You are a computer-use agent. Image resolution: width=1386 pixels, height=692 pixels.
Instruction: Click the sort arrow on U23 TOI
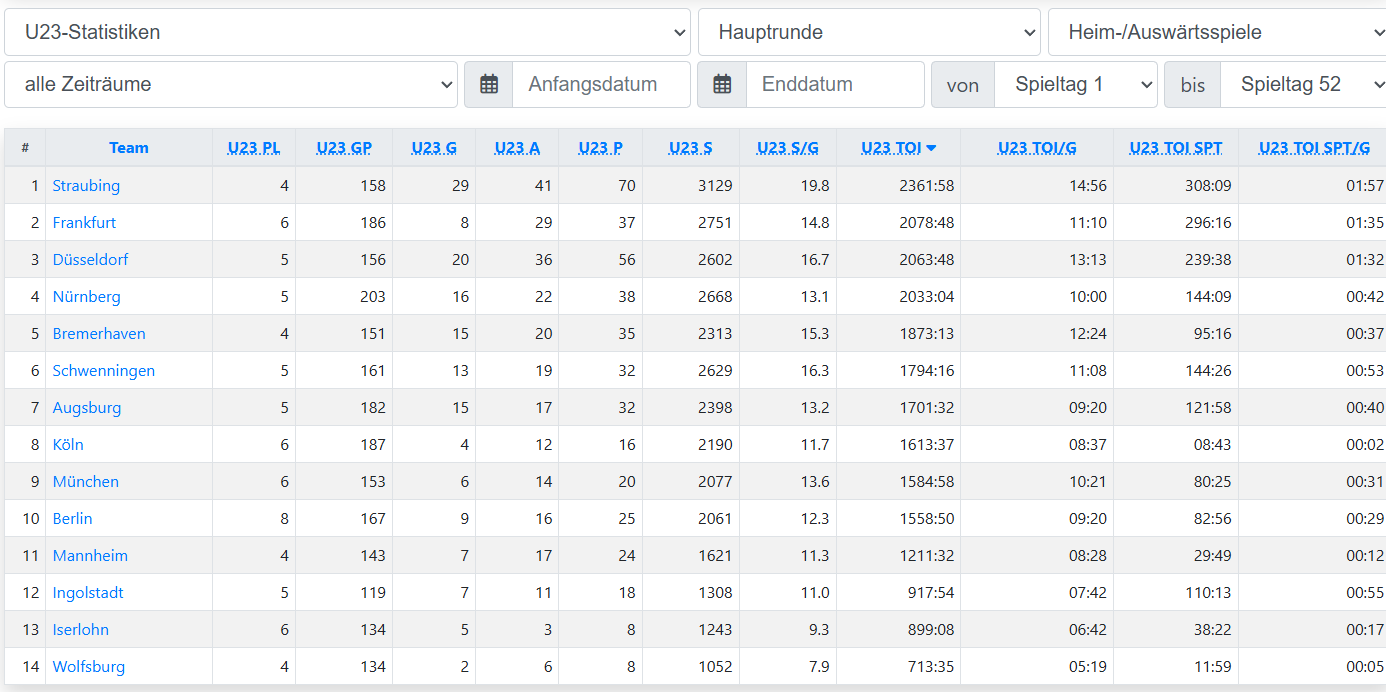point(931,148)
